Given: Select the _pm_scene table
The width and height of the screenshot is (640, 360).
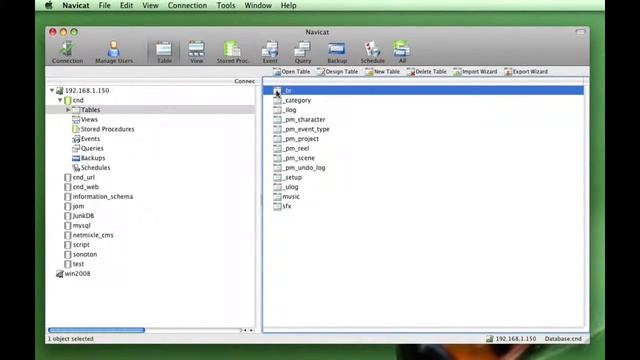Looking at the screenshot, I should pyautogui.click(x=294, y=158).
